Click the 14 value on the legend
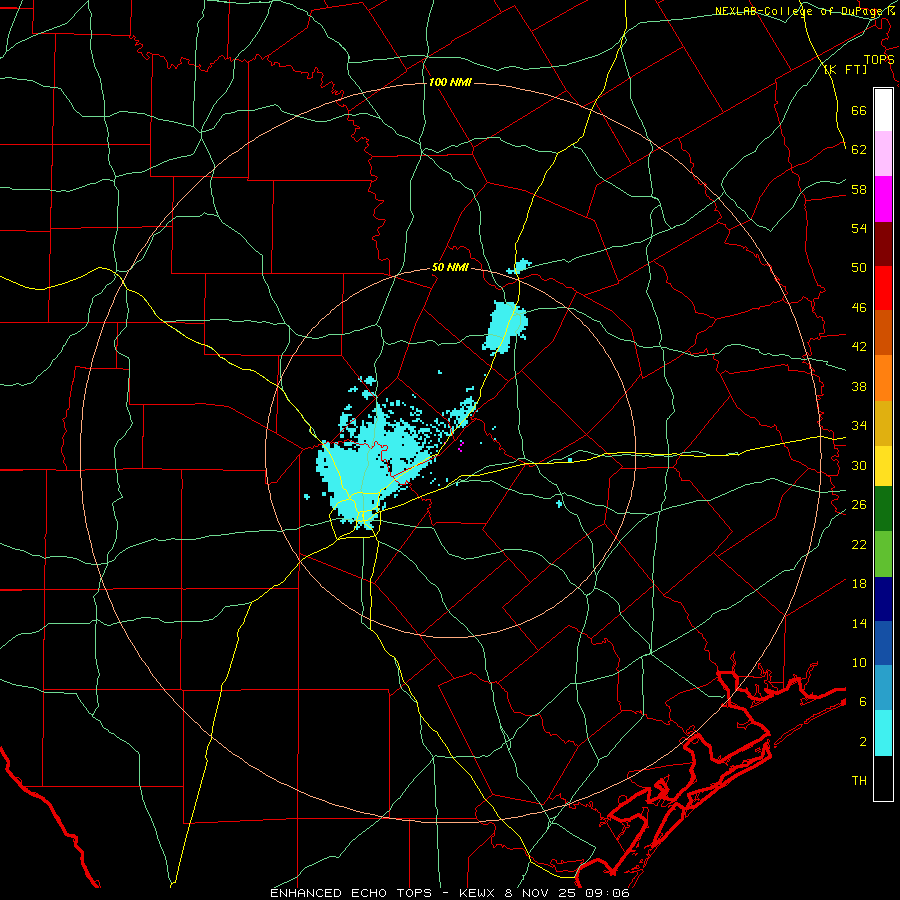900x900 pixels. point(859,623)
